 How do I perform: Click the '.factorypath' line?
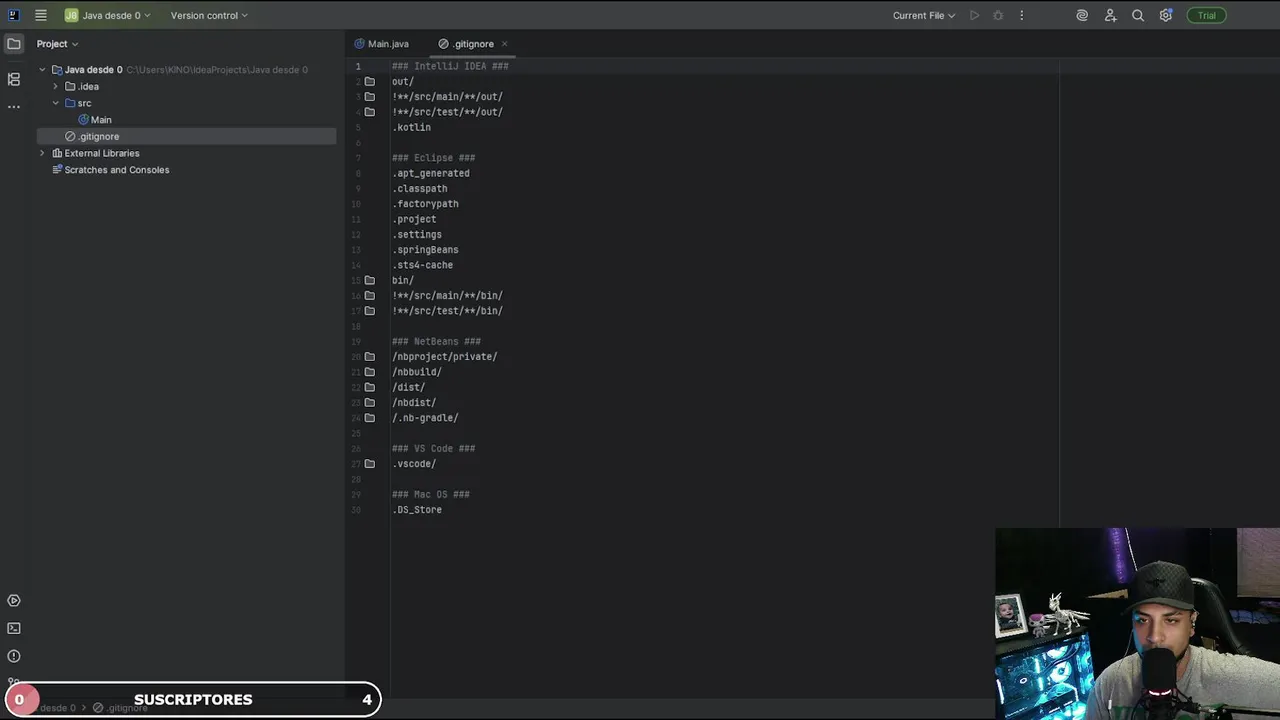pos(425,204)
